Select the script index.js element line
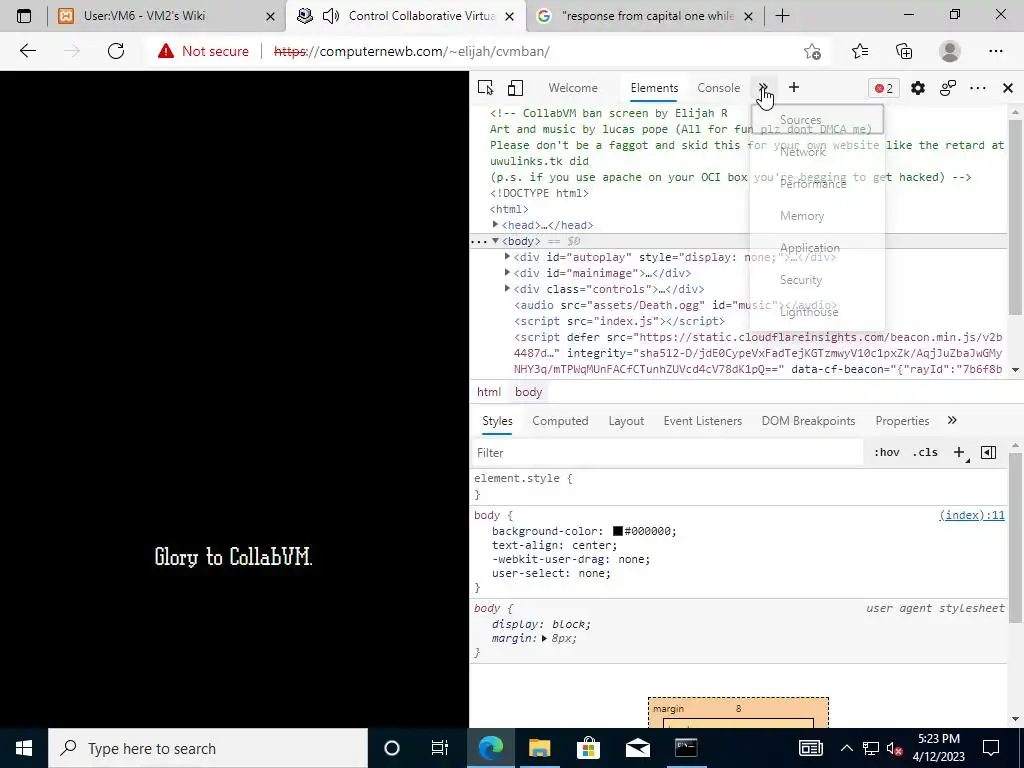This screenshot has height=768, width=1024. (x=619, y=321)
